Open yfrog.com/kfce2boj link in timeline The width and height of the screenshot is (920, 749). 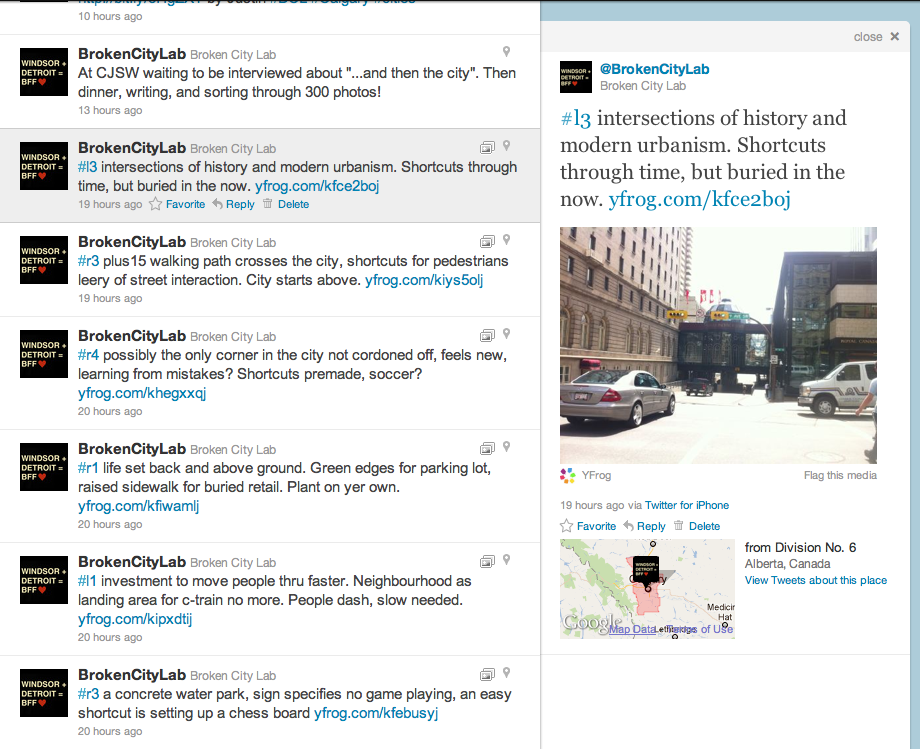tap(317, 186)
